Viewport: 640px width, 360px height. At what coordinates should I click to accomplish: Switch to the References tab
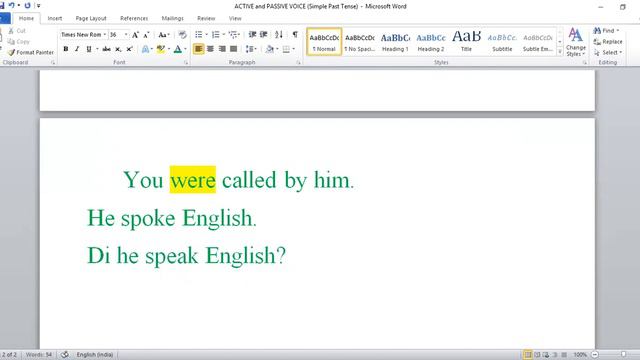[x=134, y=18]
